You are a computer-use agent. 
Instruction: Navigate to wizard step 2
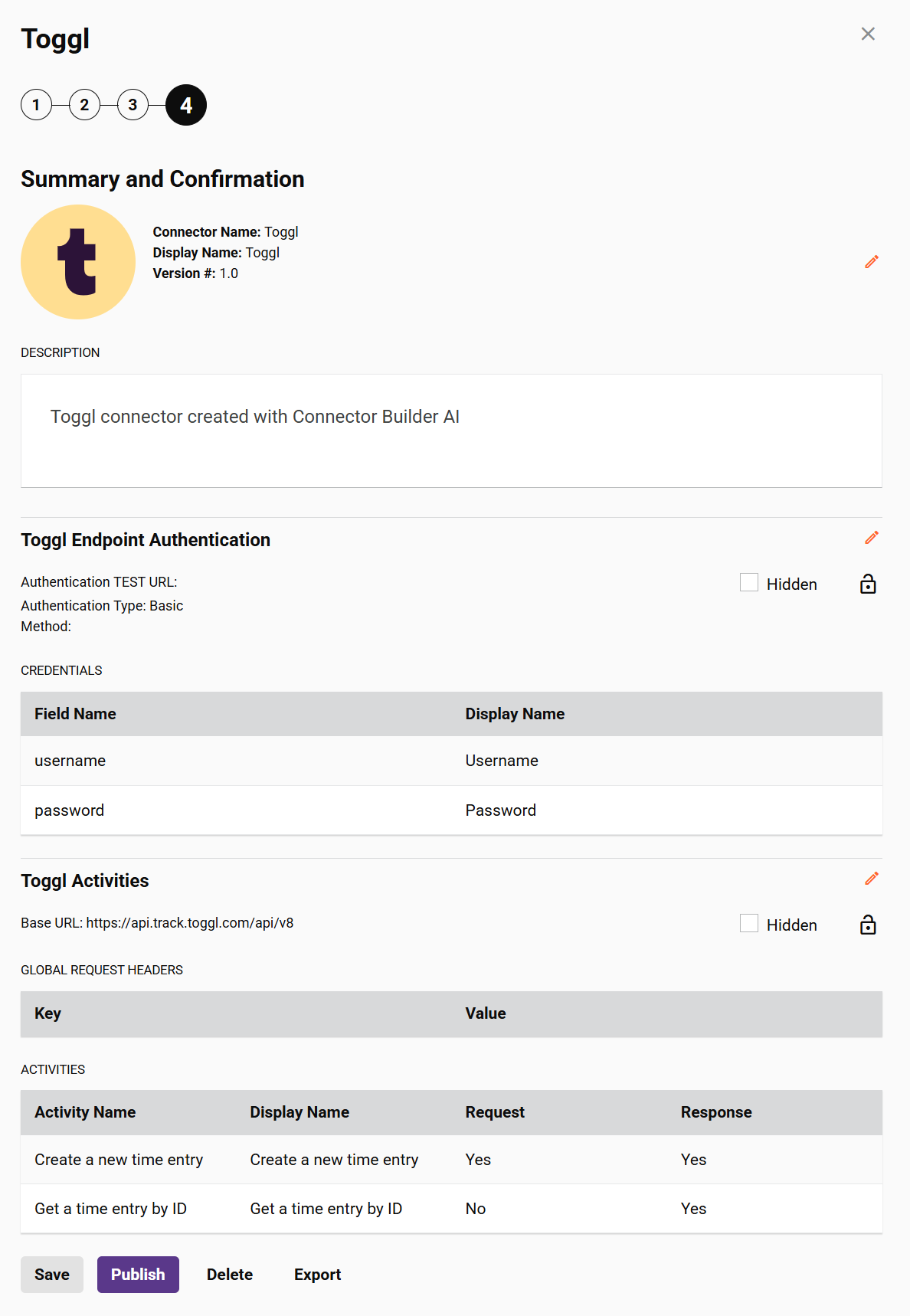tap(84, 105)
